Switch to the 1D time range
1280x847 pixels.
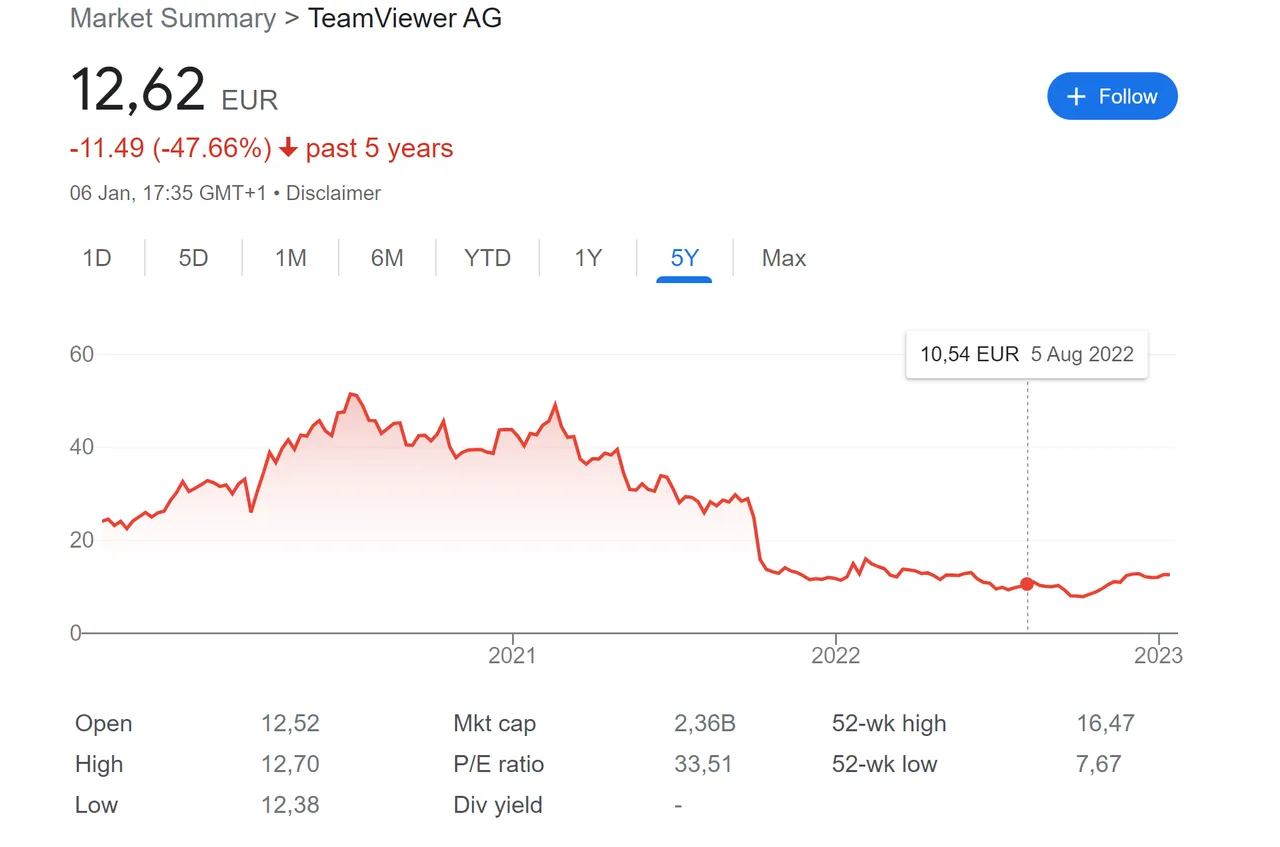click(96, 258)
